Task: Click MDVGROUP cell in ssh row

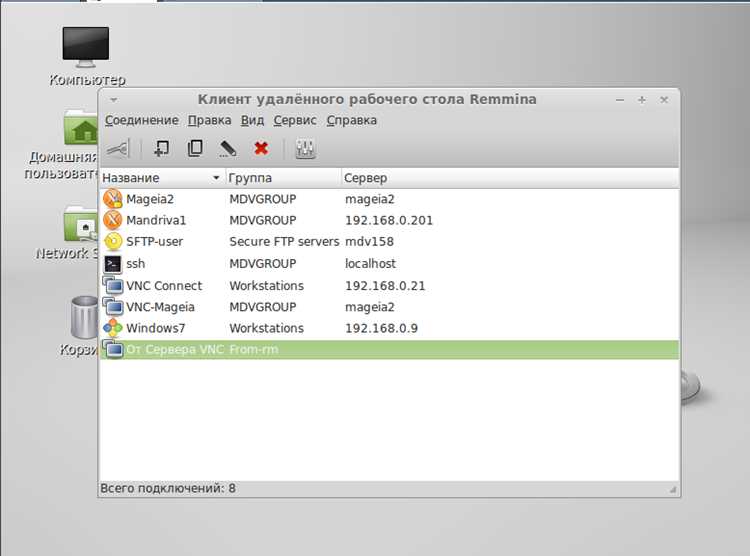Action: (x=263, y=264)
